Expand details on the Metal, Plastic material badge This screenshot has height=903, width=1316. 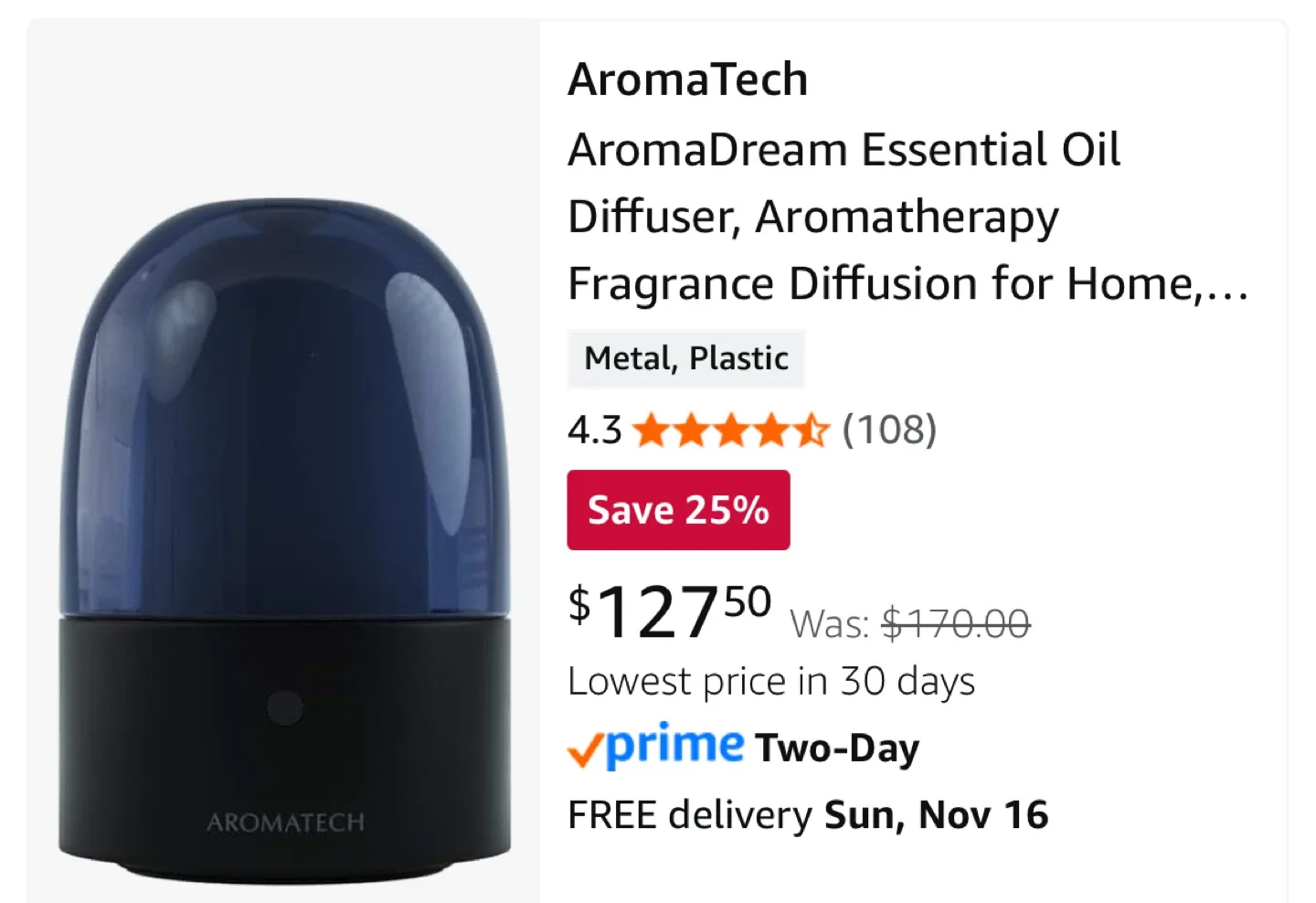click(x=686, y=358)
